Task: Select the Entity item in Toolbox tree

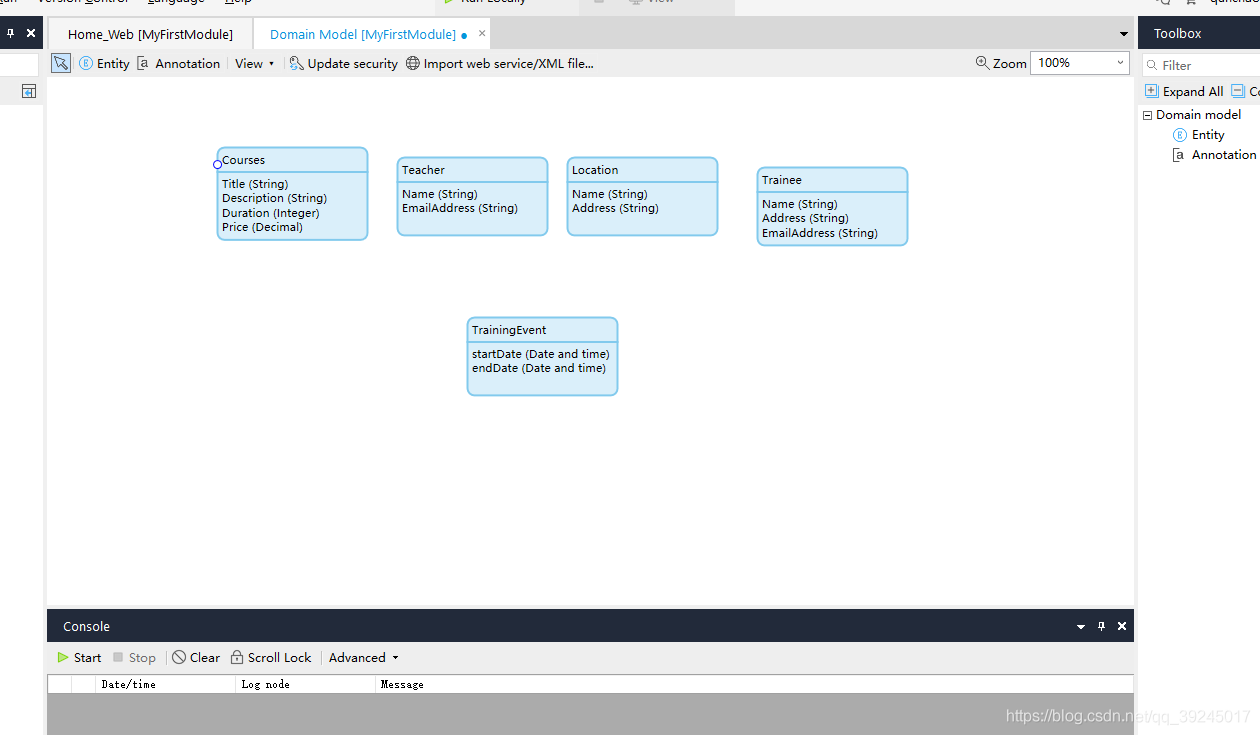Action: click(x=1207, y=135)
